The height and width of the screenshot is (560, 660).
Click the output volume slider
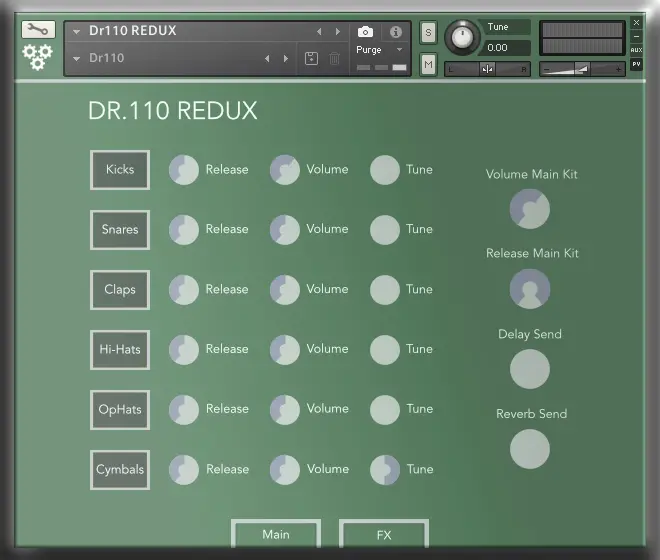[x=583, y=69]
